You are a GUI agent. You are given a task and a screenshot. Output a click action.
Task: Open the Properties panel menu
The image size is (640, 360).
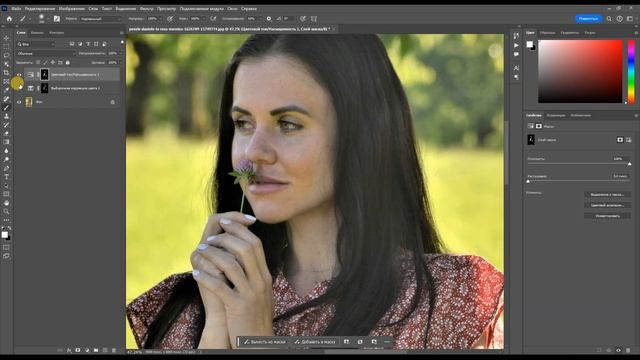(x=636, y=116)
